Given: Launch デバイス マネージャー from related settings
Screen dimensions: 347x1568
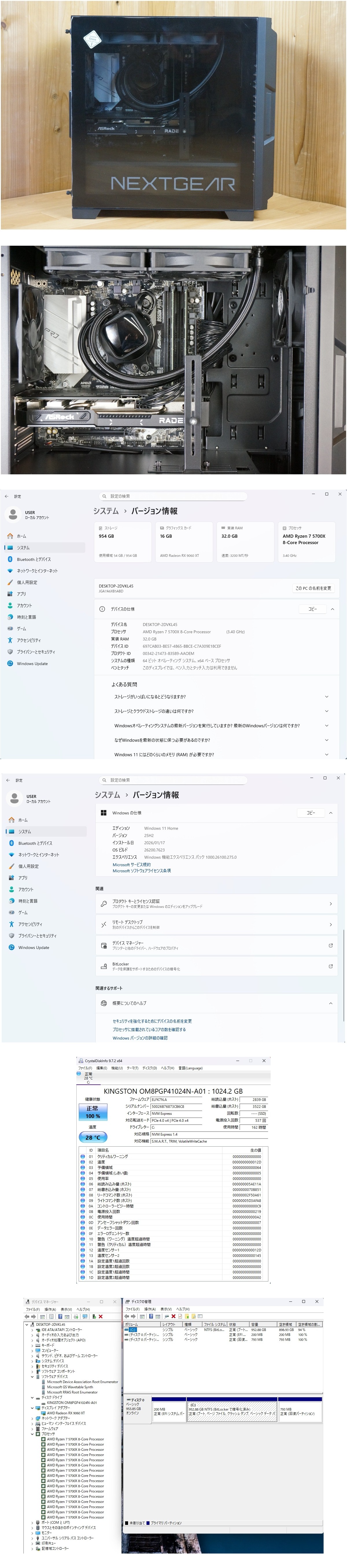Looking at the screenshot, I should click(x=216, y=945).
